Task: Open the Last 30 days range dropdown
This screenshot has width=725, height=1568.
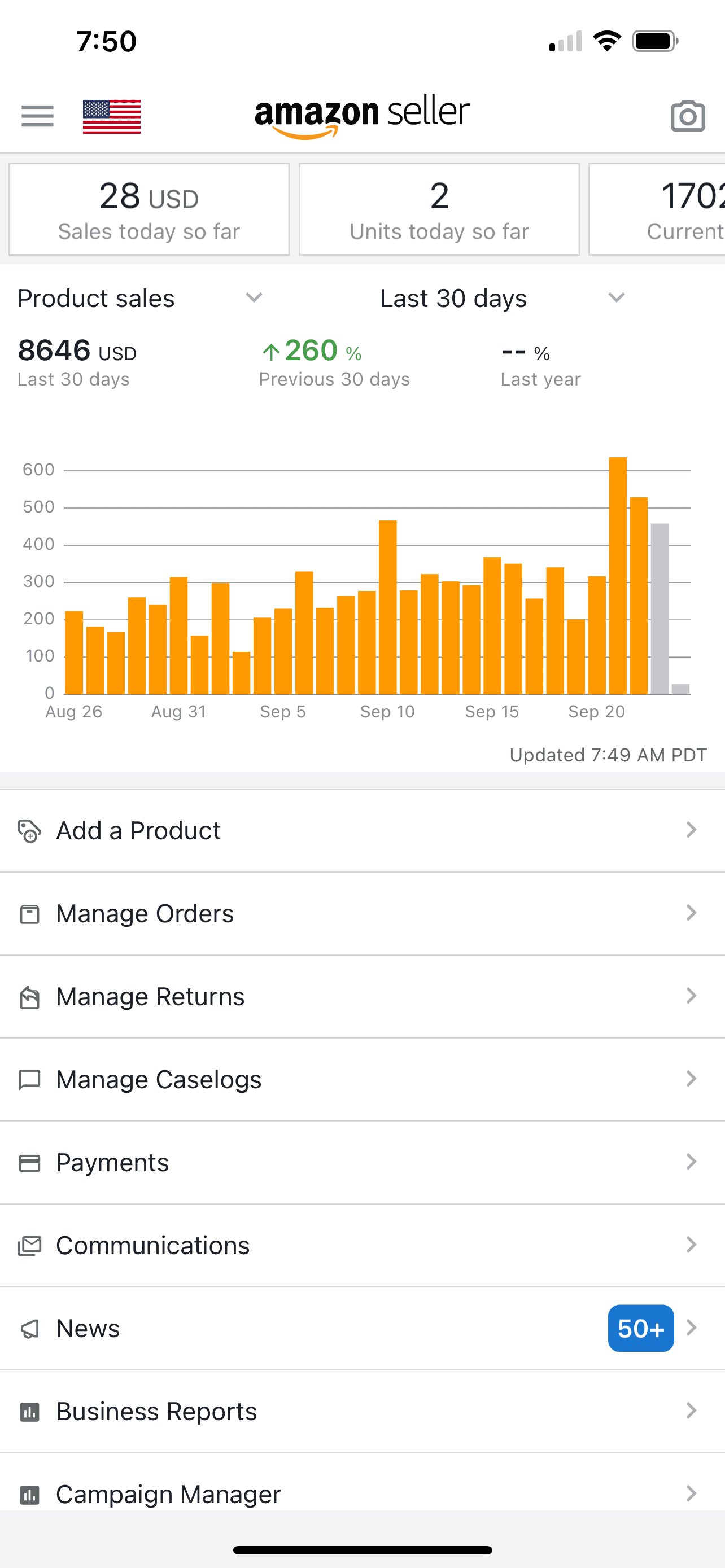Action: tap(616, 297)
